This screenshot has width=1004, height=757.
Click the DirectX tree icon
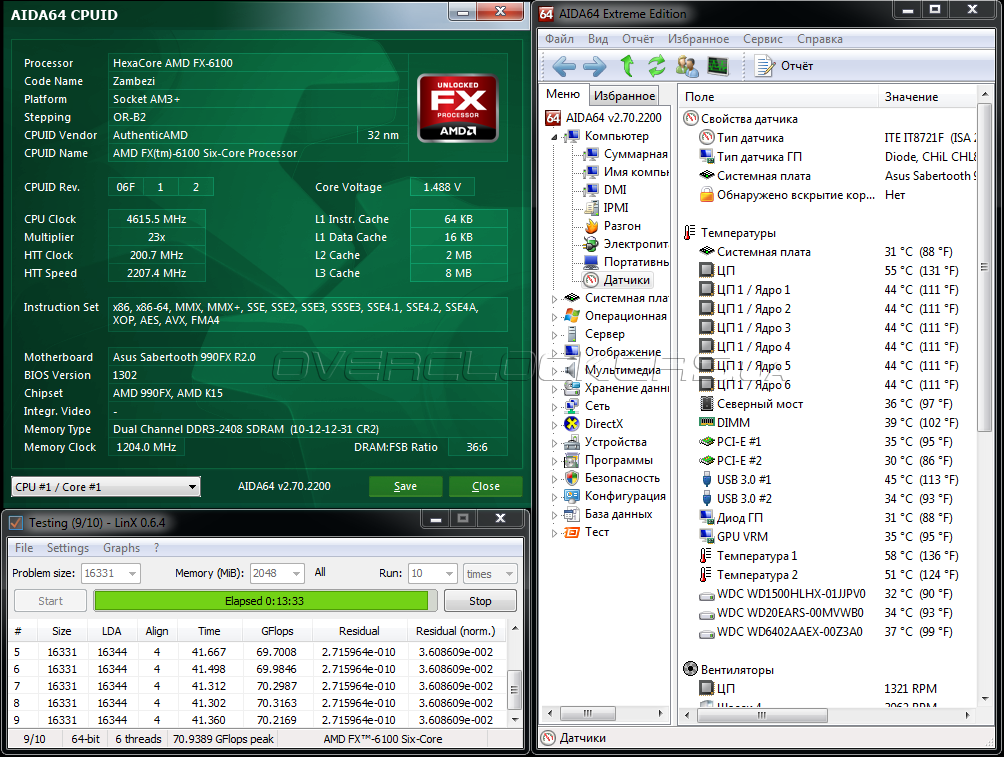tap(572, 424)
